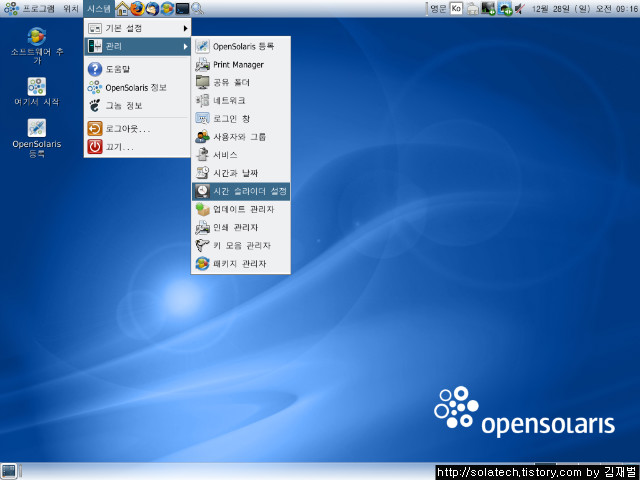Click the magnifier search icon in the panel
The height and width of the screenshot is (480, 640).
[198, 9]
